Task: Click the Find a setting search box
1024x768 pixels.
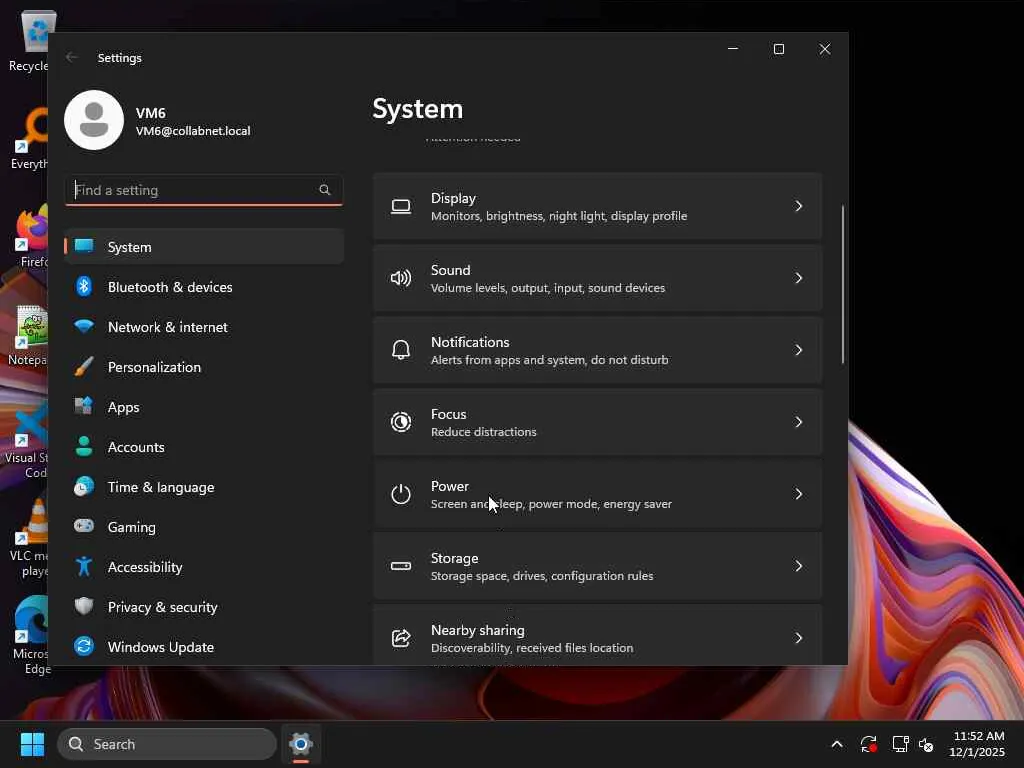Action: tap(195, 190)
